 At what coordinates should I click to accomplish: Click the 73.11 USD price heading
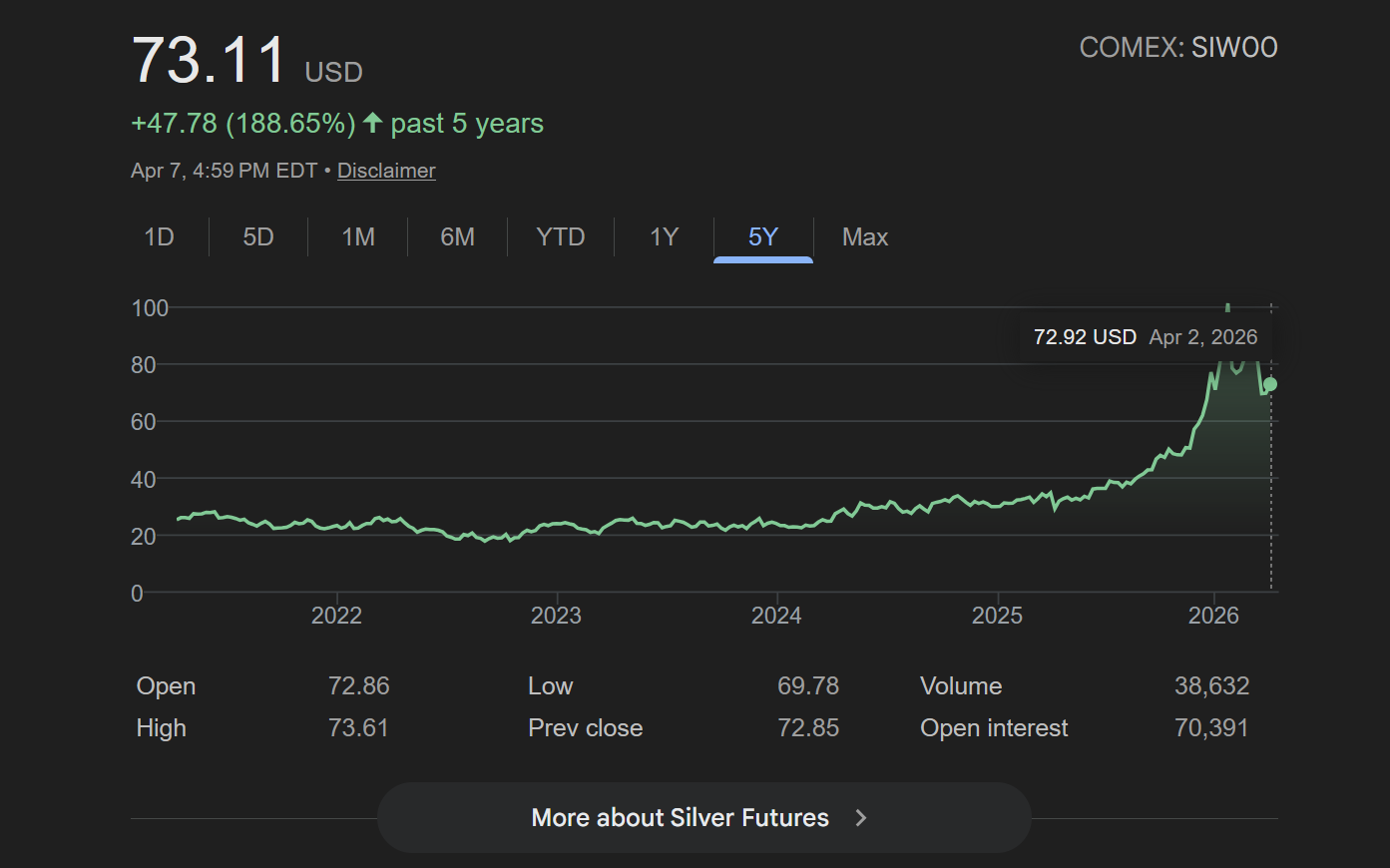246,62
